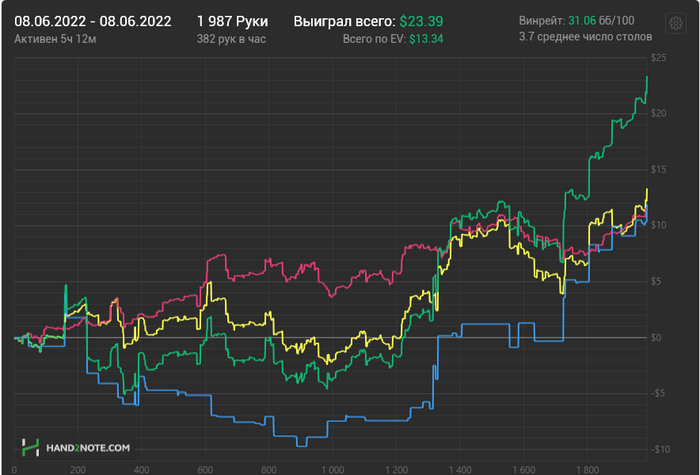Click the $20 y-axis label
Viewport: 700px width, 475px height.
click(658, 113)
